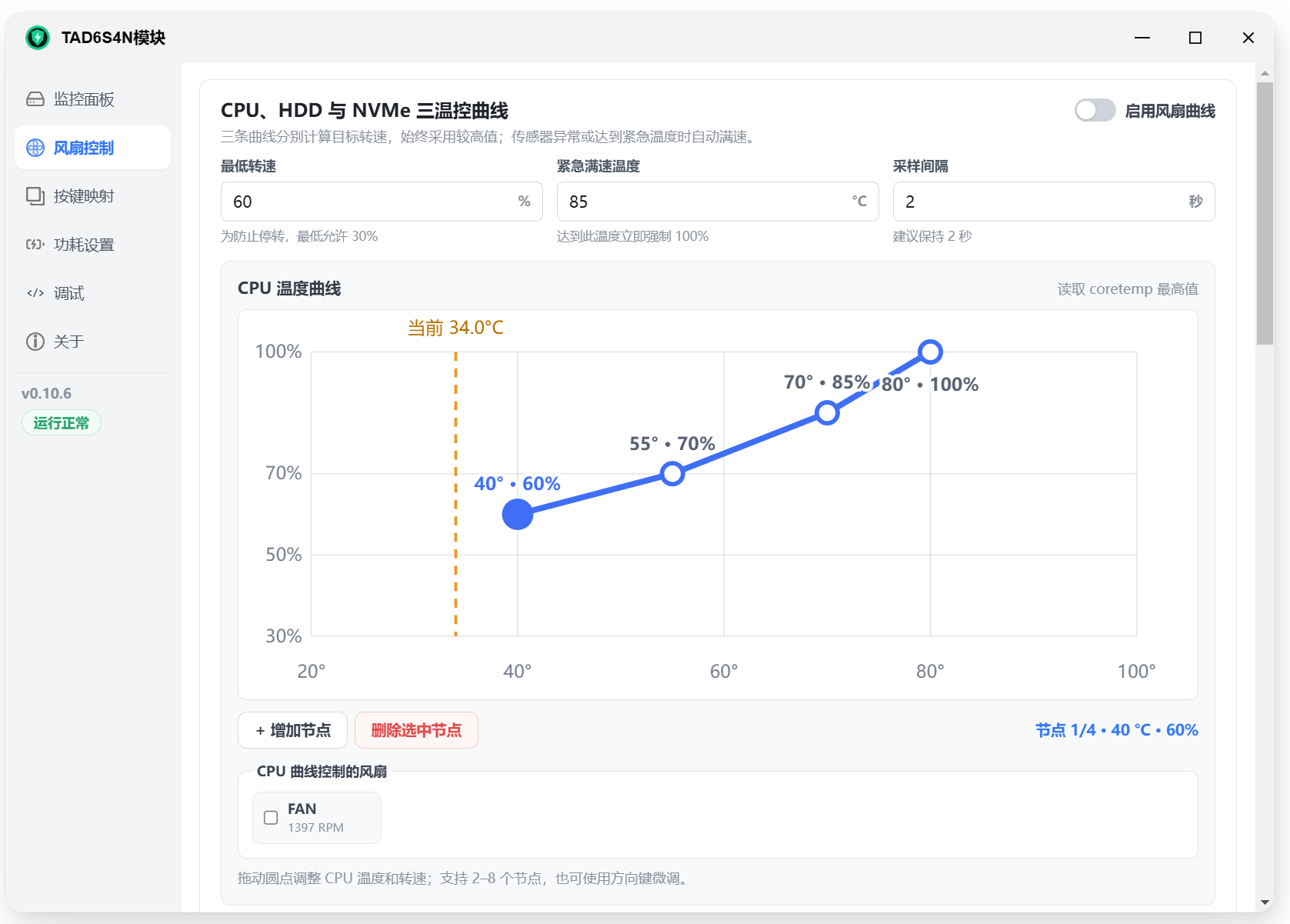
Task: Check the FAN 1397 RPM checkbox
Action: [271, 817]
